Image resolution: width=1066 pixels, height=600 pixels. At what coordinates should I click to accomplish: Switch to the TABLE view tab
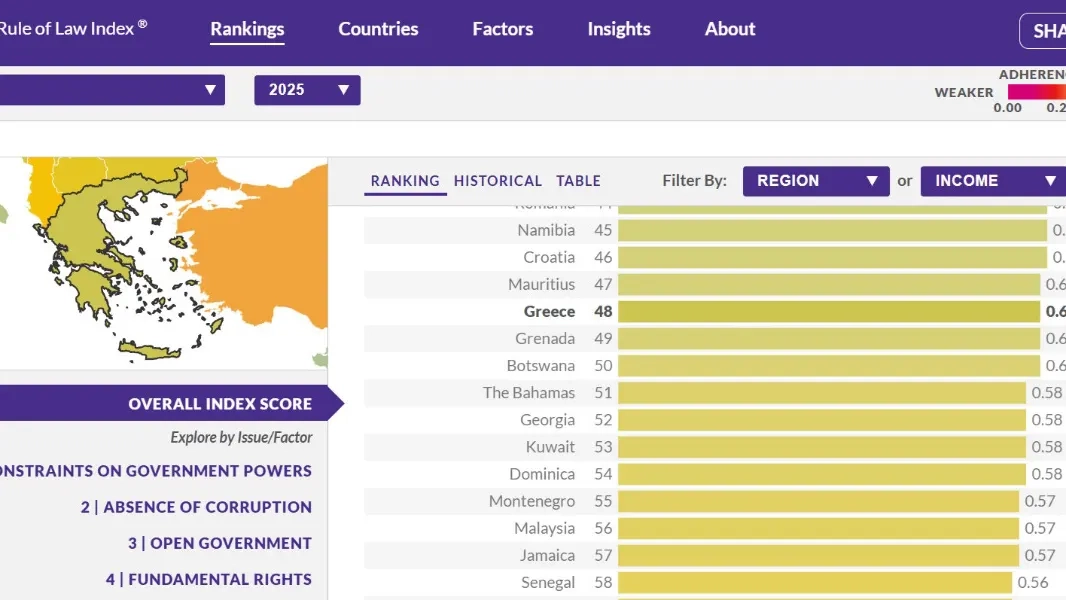pos(578,181)
